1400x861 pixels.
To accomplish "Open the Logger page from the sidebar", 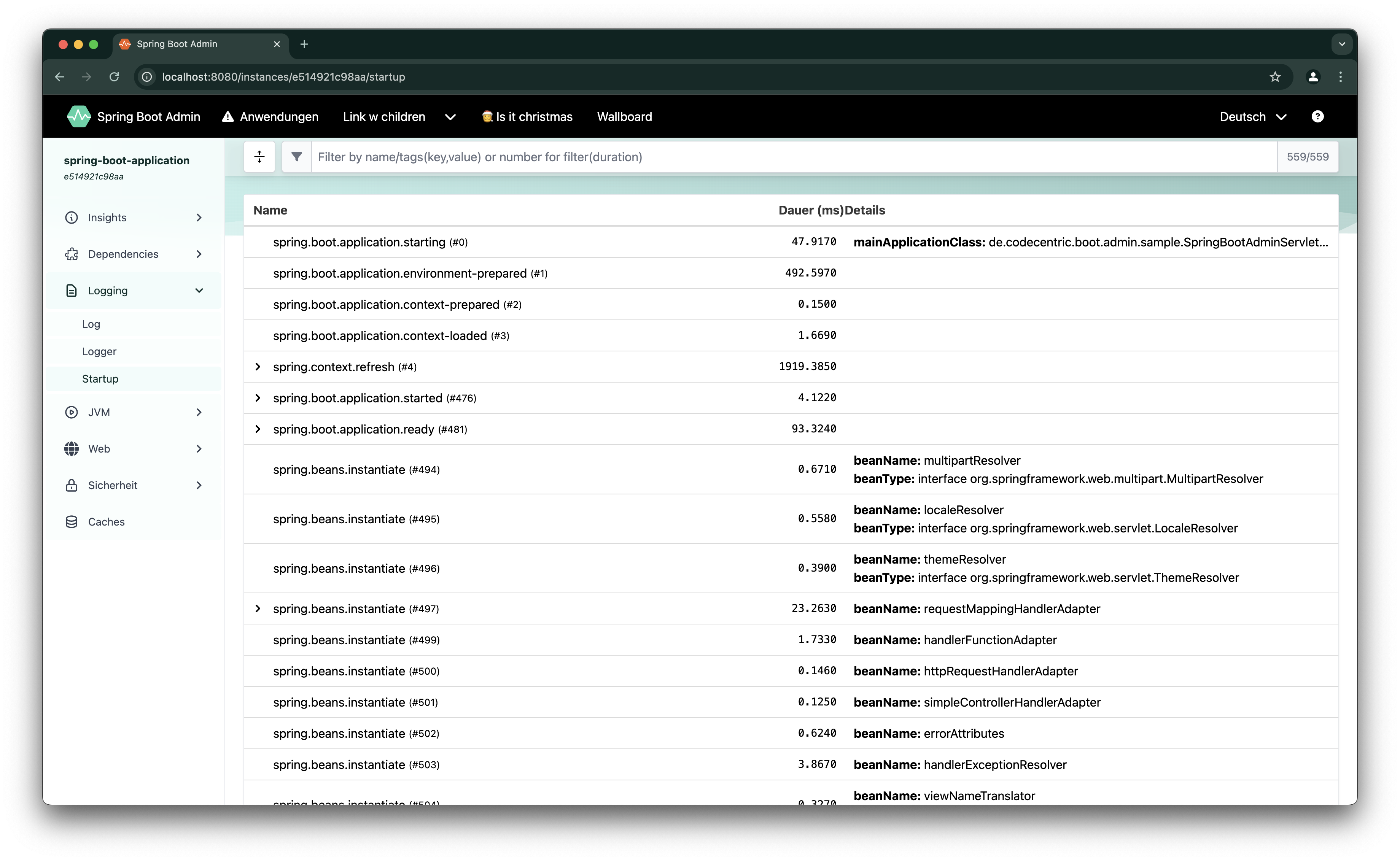I will 99,351.
